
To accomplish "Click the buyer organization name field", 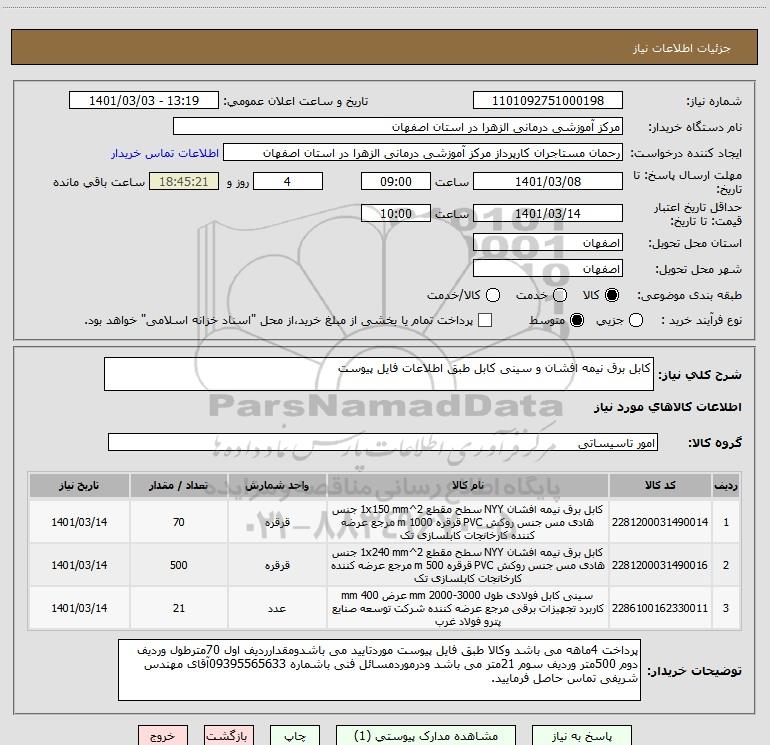I will [x=398, y=127].
